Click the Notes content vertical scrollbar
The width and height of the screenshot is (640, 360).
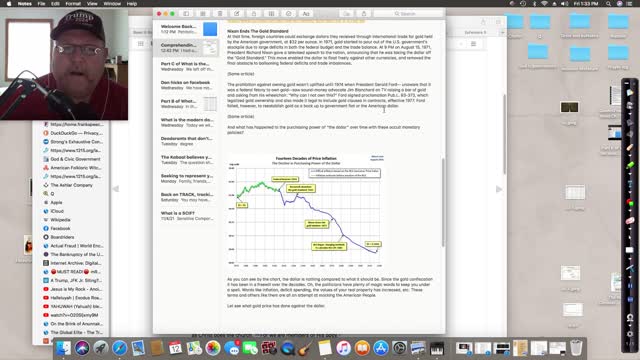point(443,202)
